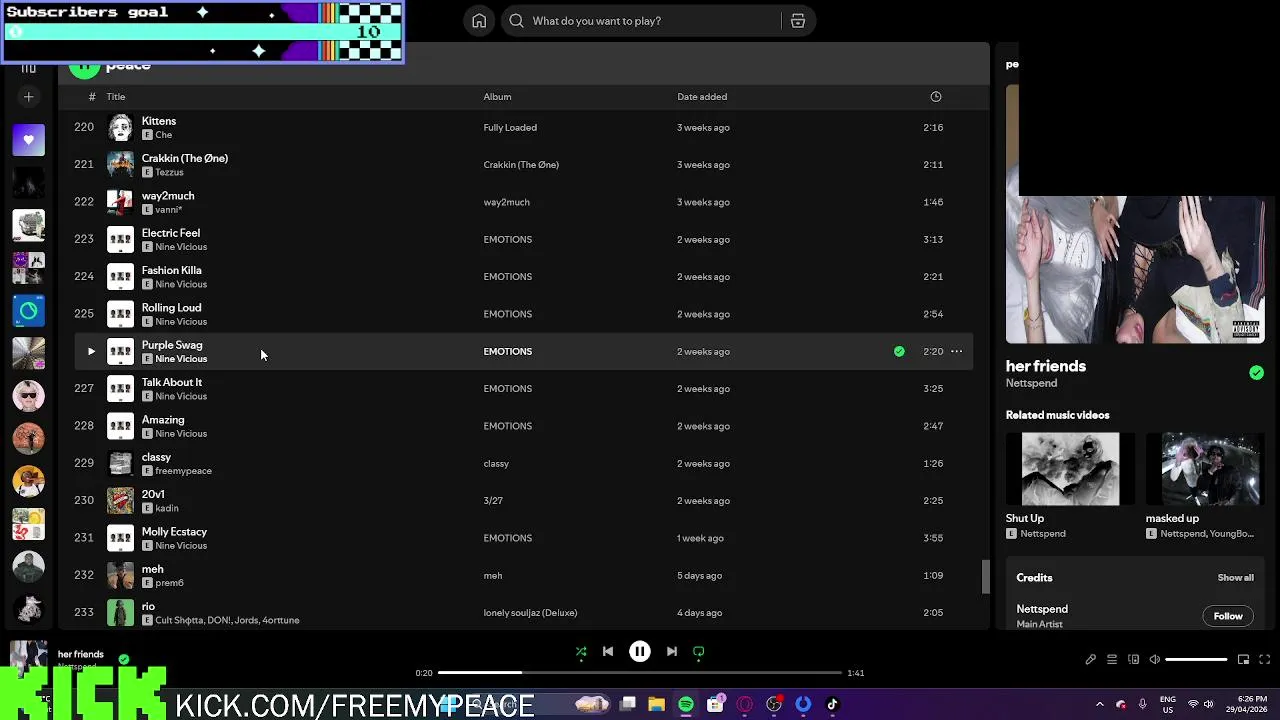
Task: Show hidden tray icons chevron
Action: pos(1099,705)
